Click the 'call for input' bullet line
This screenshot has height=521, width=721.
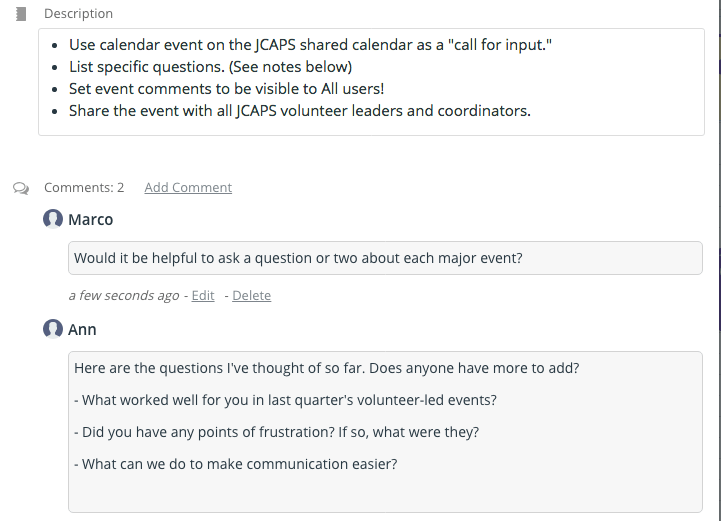coord(310,45)
